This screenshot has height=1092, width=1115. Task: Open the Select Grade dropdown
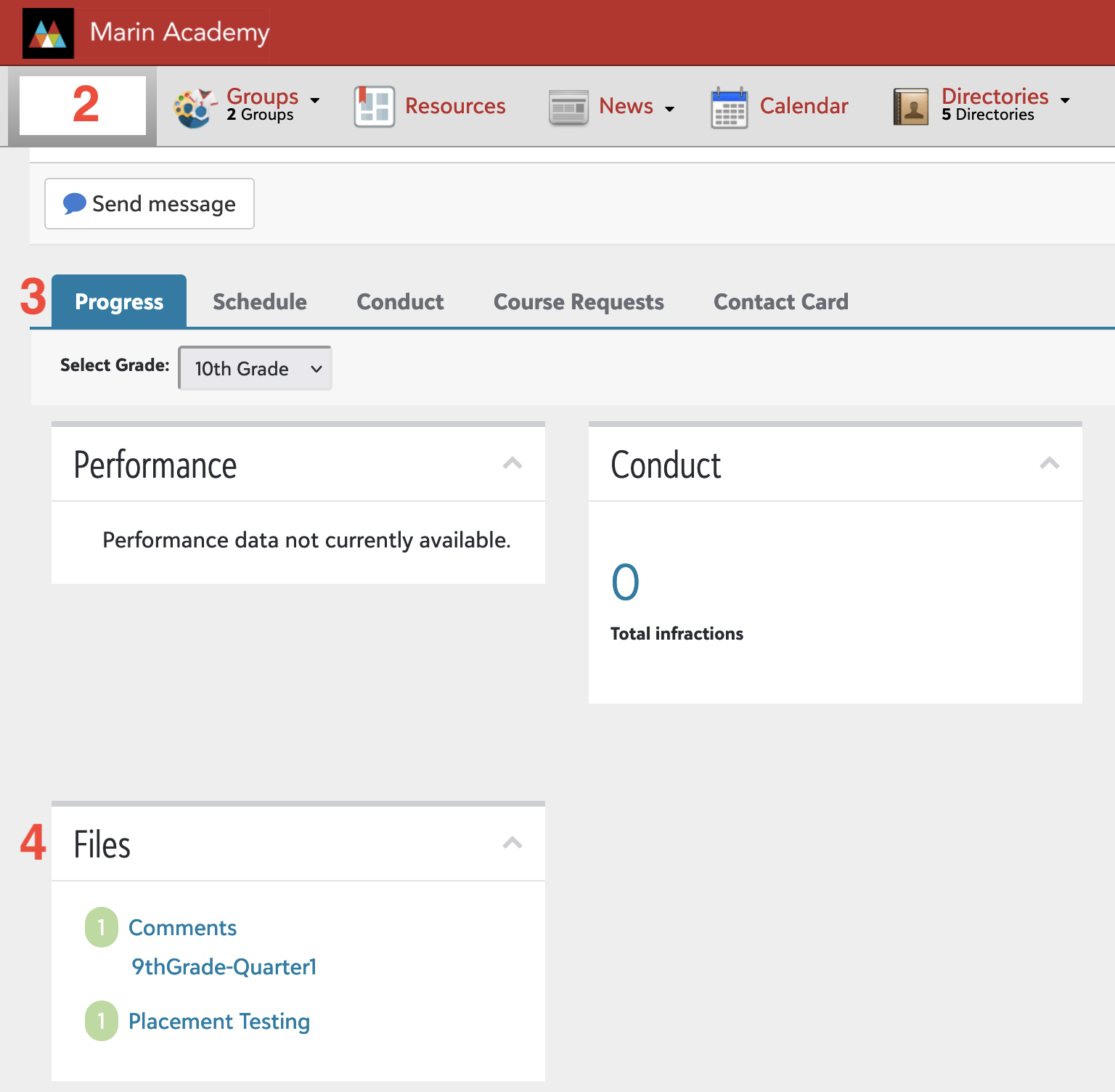[x=256, y=368]
